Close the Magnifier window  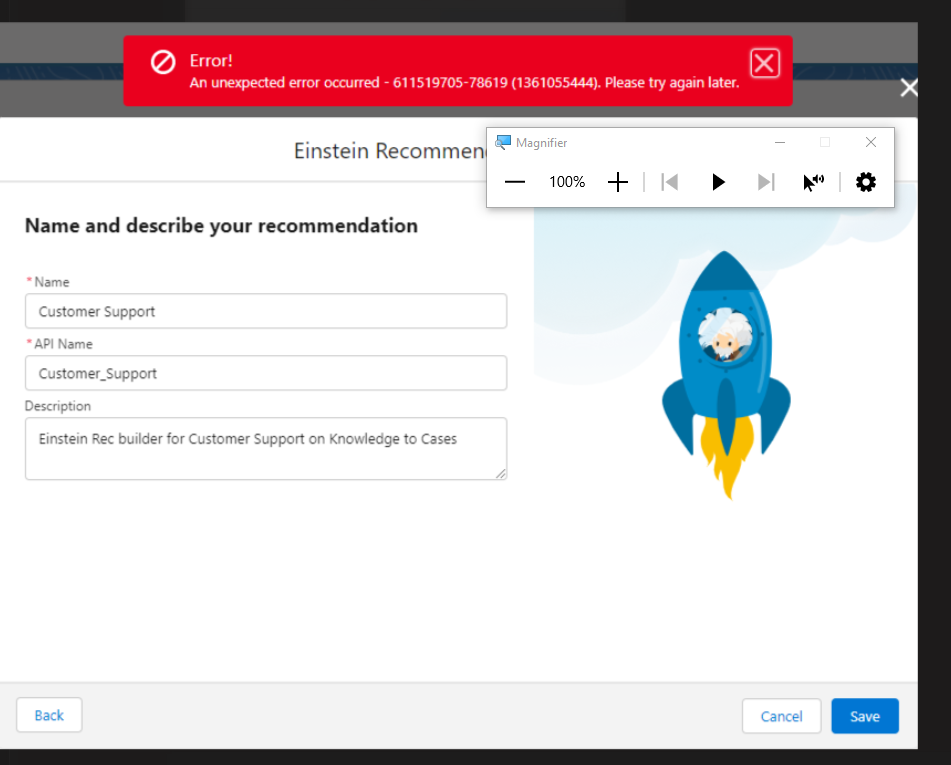pos(870,143)
